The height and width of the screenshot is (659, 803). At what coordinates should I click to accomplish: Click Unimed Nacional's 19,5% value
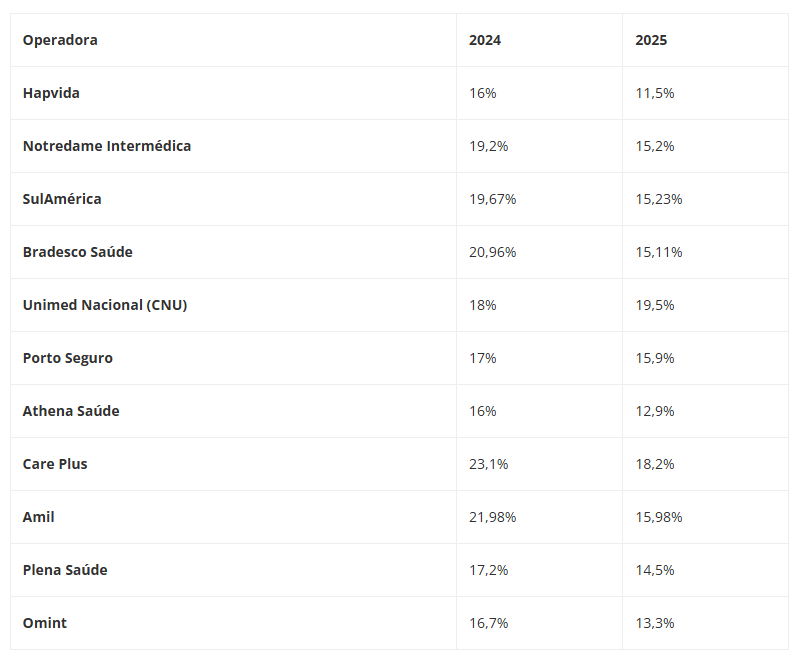click(x=655, y=305)
